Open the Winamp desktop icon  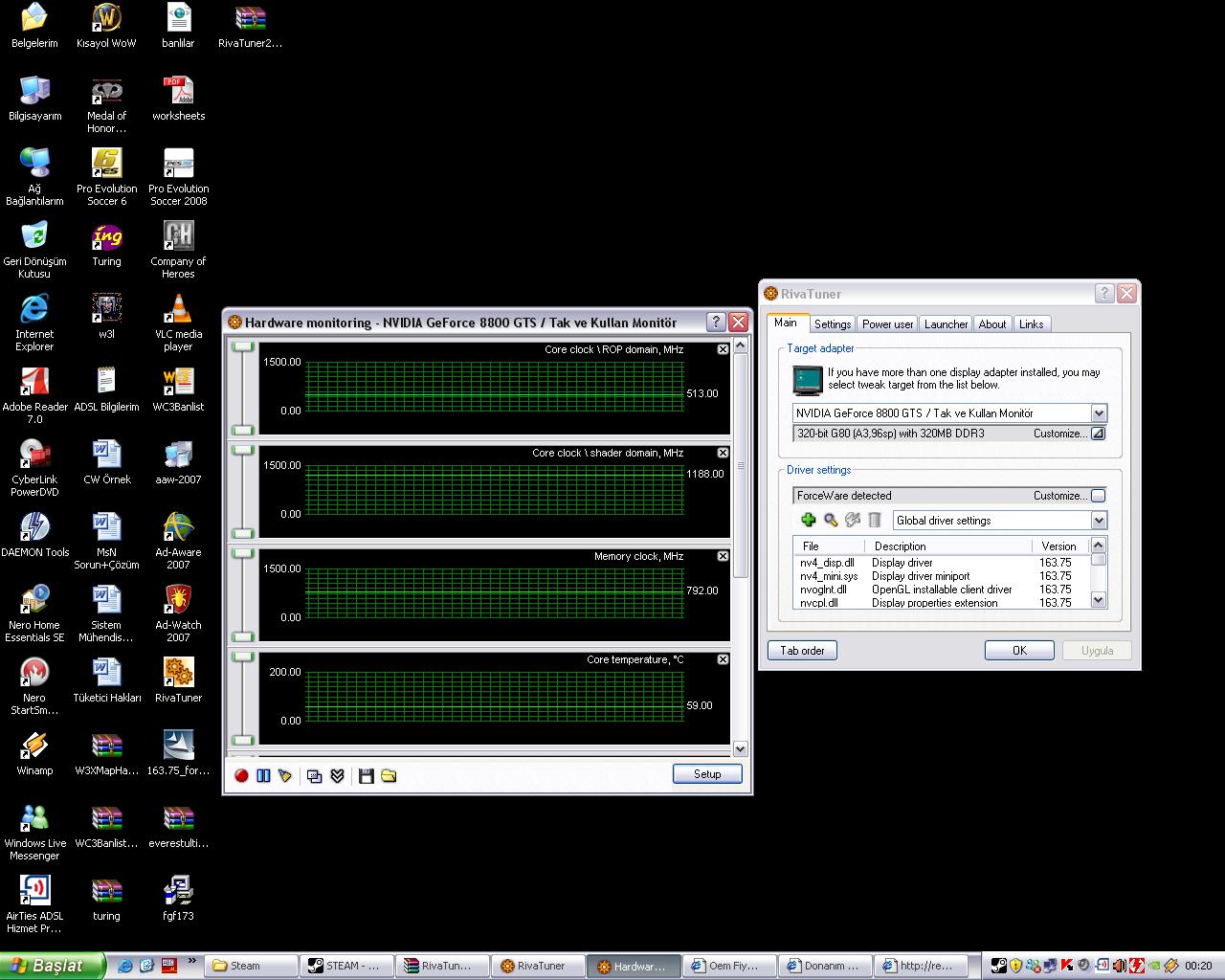(34, 751)
